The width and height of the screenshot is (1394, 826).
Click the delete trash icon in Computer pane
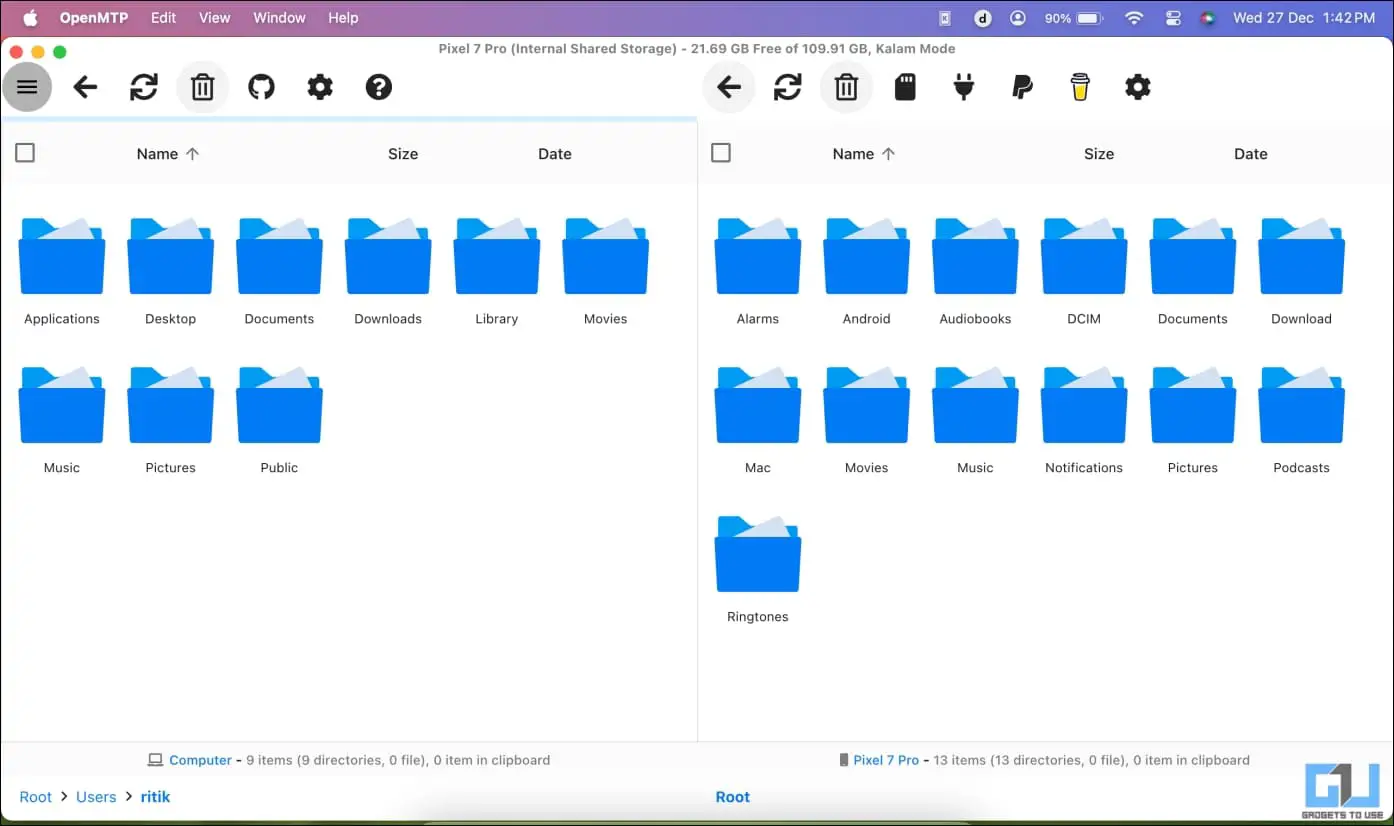click(203, 87)
